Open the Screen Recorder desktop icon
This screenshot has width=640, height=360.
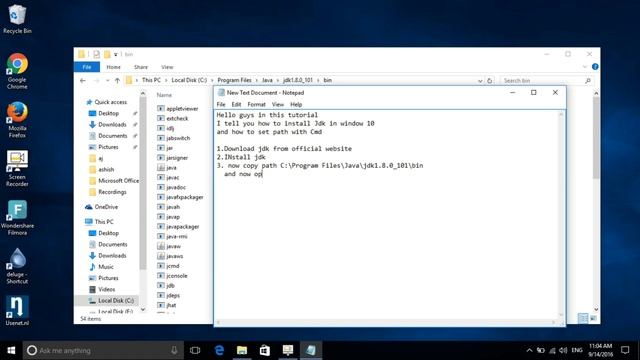pos(17,168)
